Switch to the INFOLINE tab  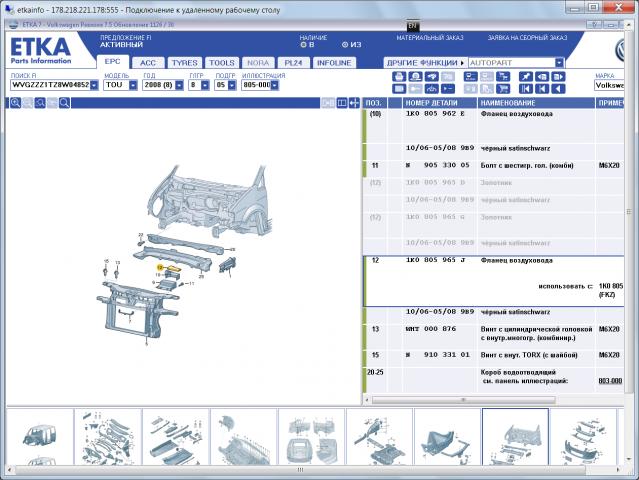click(x=334, y=63)
